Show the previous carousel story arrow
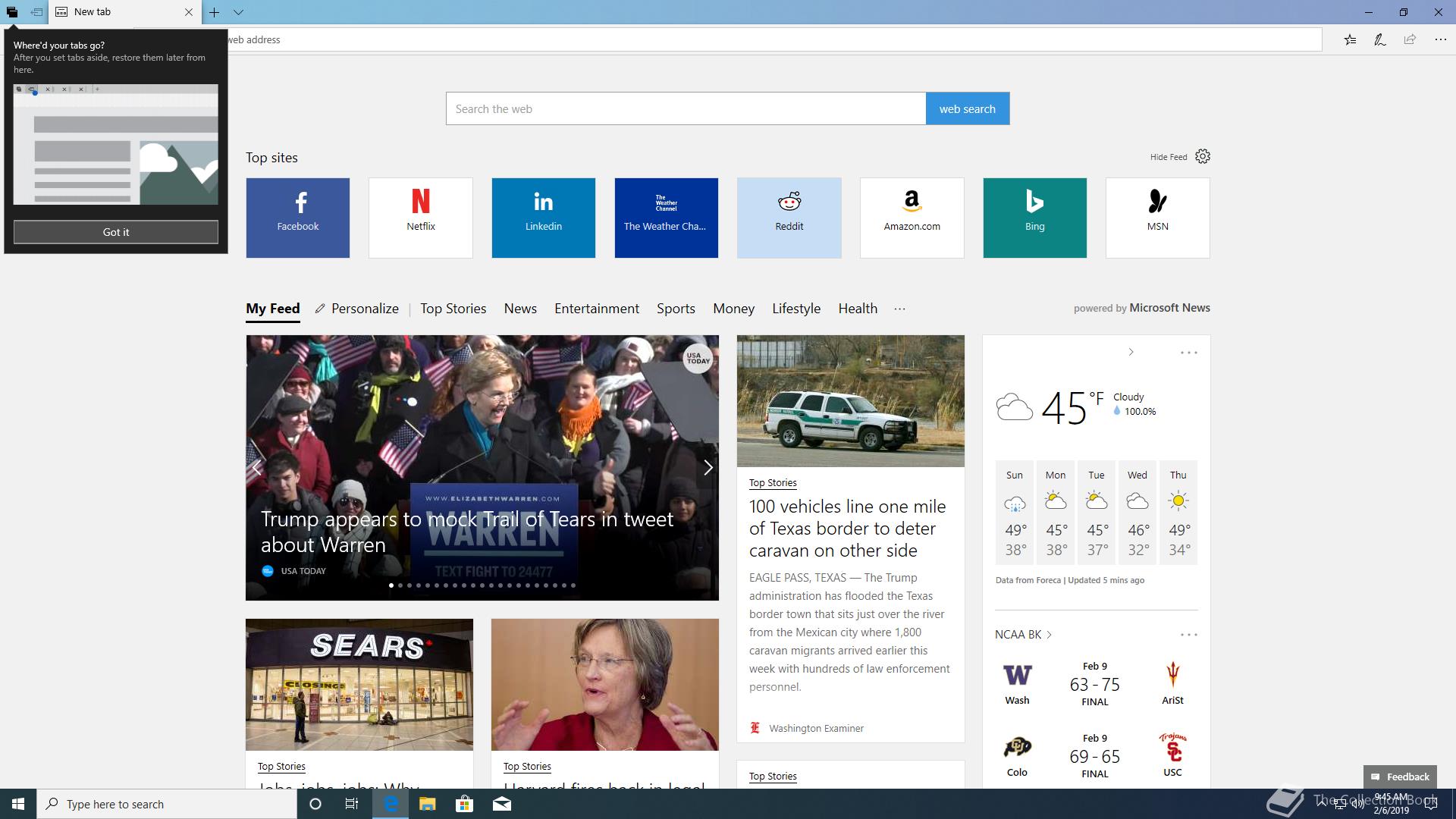This screenshot has height=819, width=1456. pos(257,468)
